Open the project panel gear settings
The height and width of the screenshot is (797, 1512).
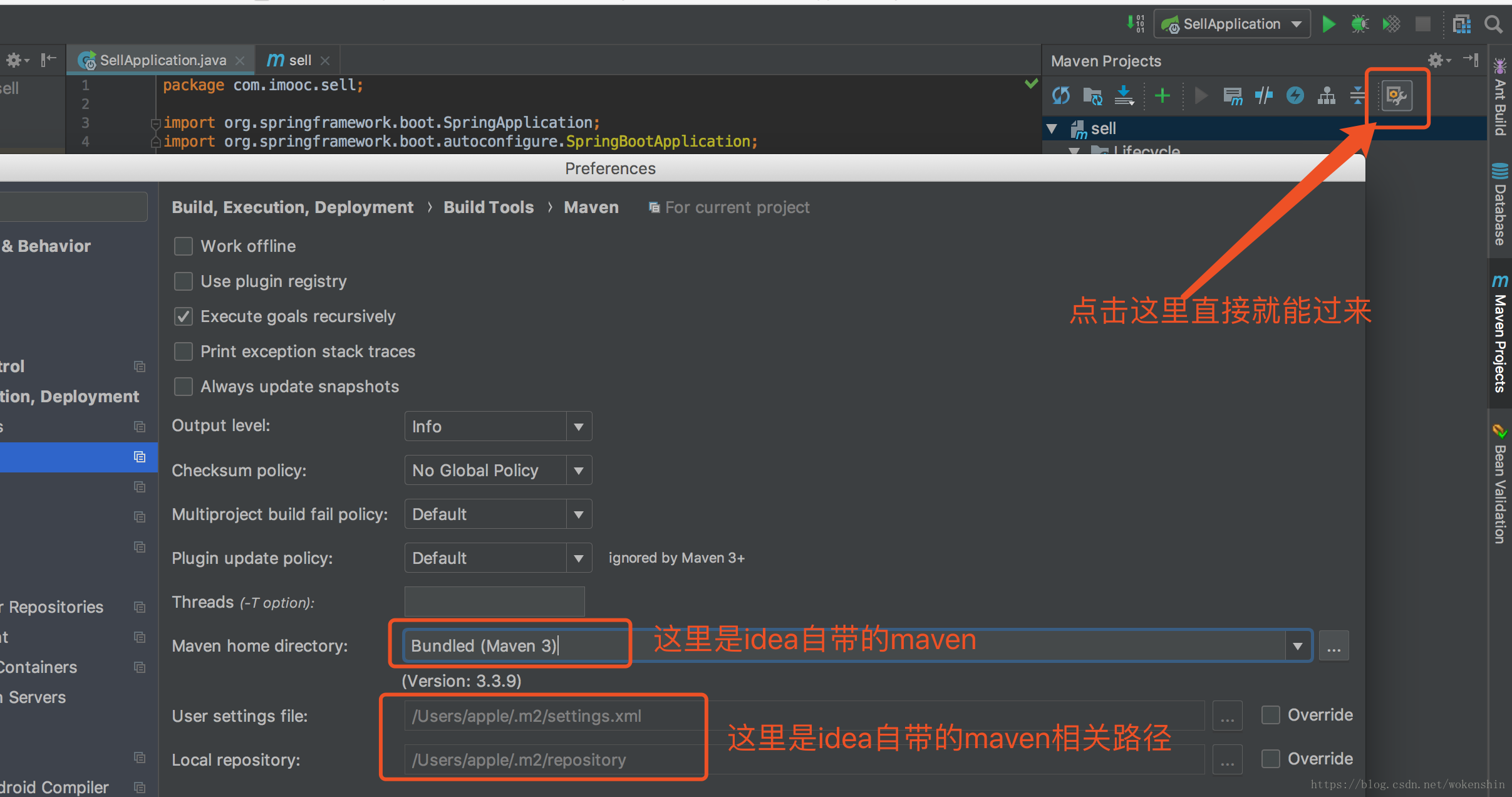point(17,60)
